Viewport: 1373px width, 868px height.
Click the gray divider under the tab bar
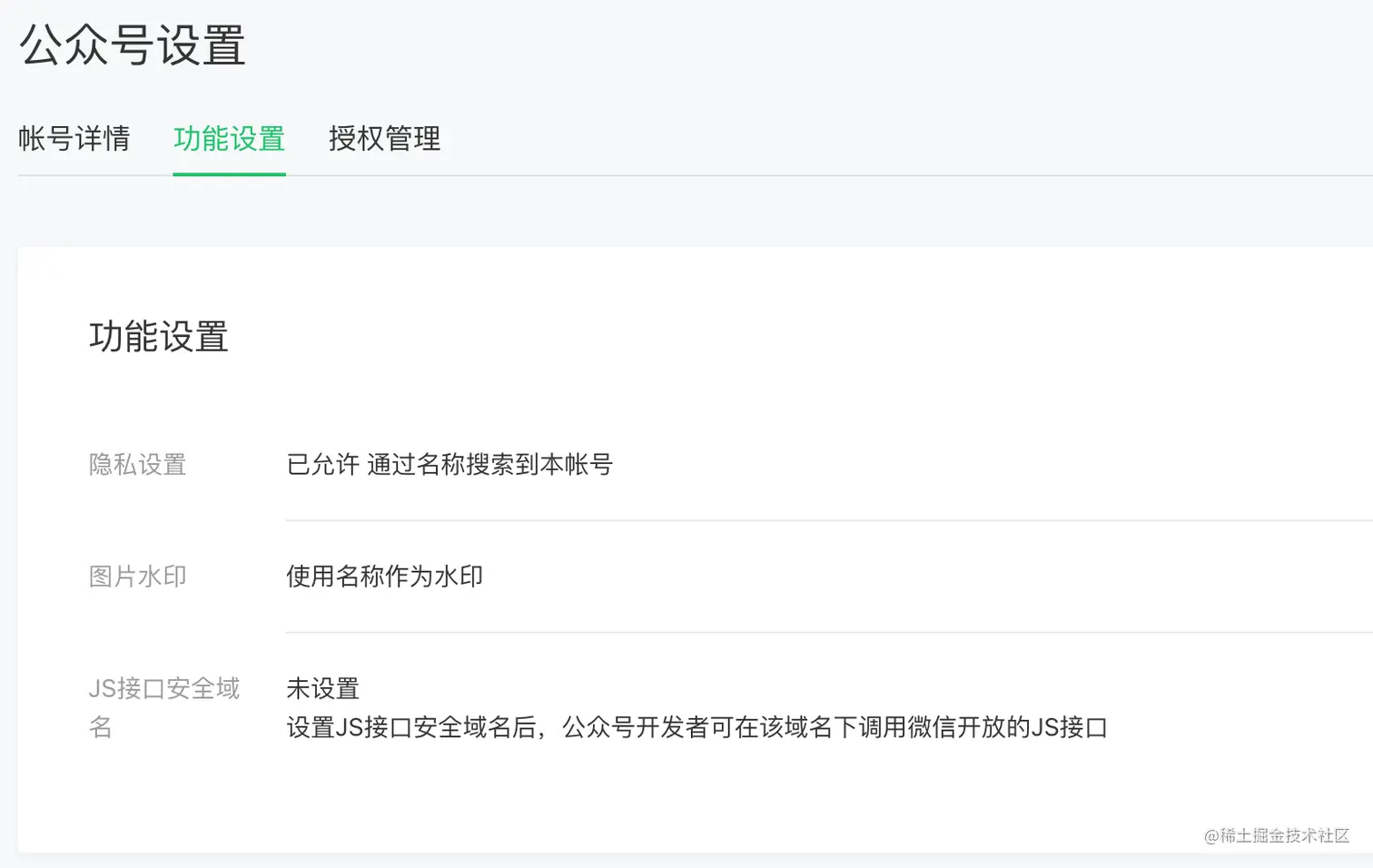point(817,175)
